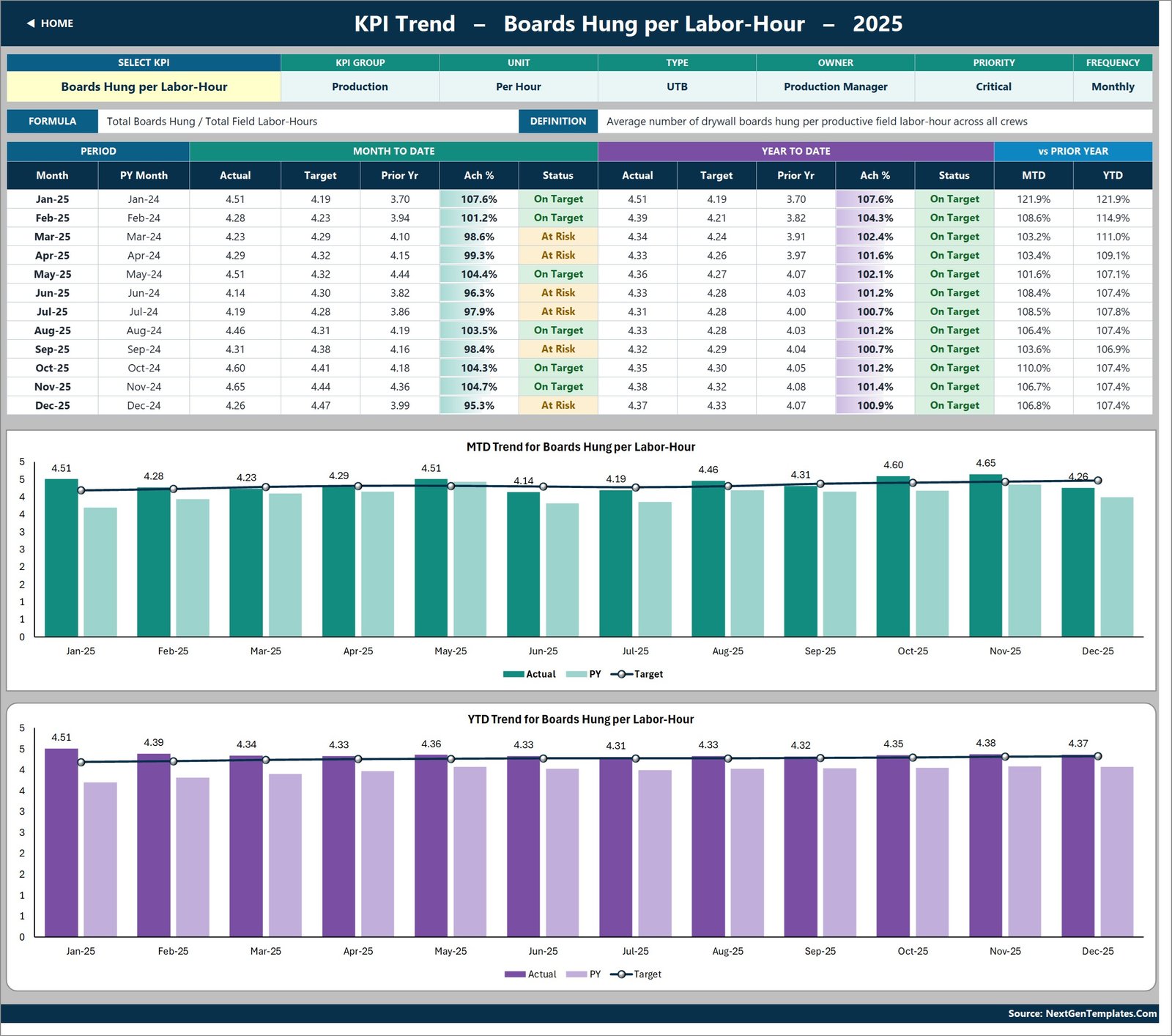This screenshot has height=1036, width=1172.
Task: Select the Jan-25 month row label
Action: click(52, 199)
